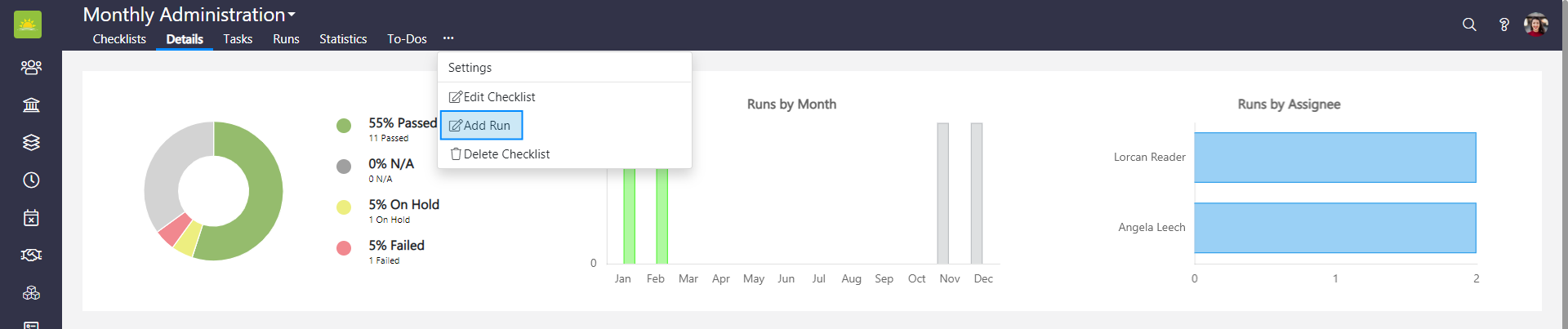Viewport: 1568px width, 329px height.
Task: Open the bank building sidebar icon
Action: pyautogui.click(x=31, y=104)
